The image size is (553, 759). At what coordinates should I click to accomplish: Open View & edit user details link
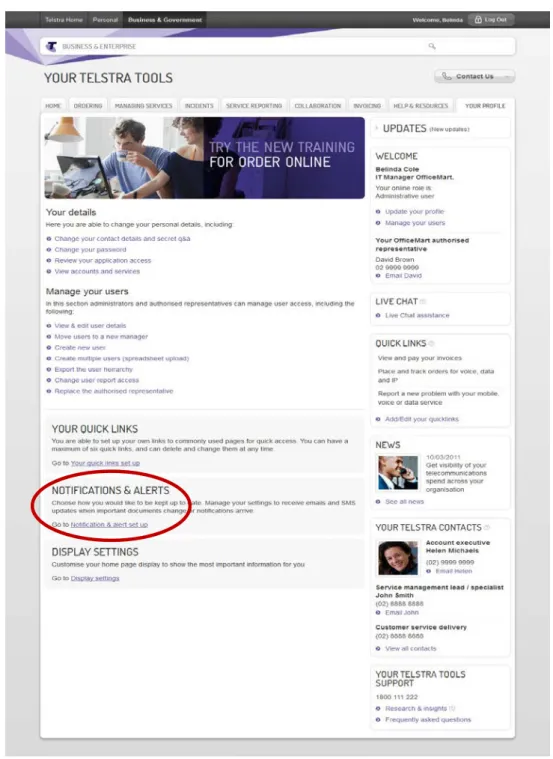pyautogui.click(x=90, y=326)
